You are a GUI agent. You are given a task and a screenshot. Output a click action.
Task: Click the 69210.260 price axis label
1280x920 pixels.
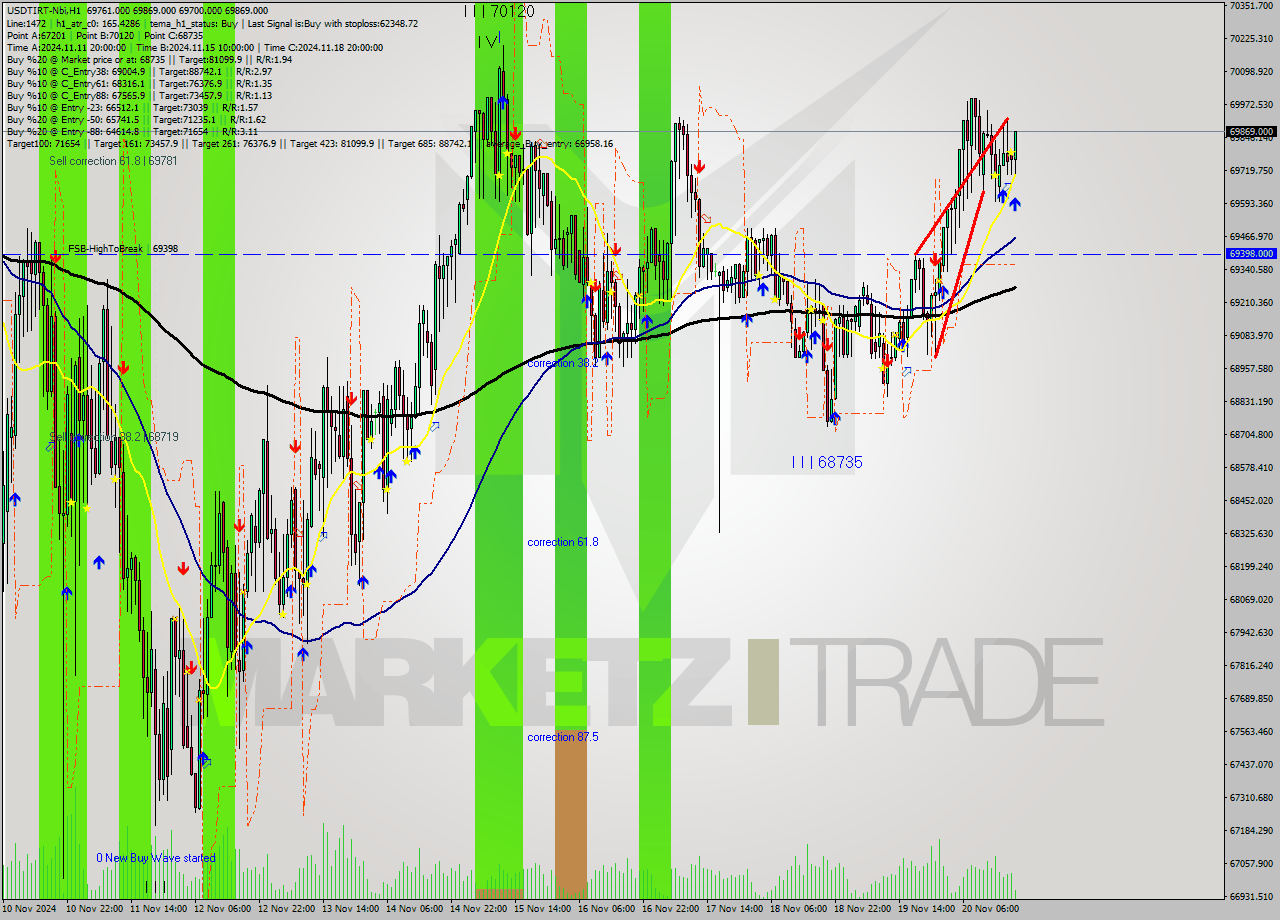point(1251,302)
